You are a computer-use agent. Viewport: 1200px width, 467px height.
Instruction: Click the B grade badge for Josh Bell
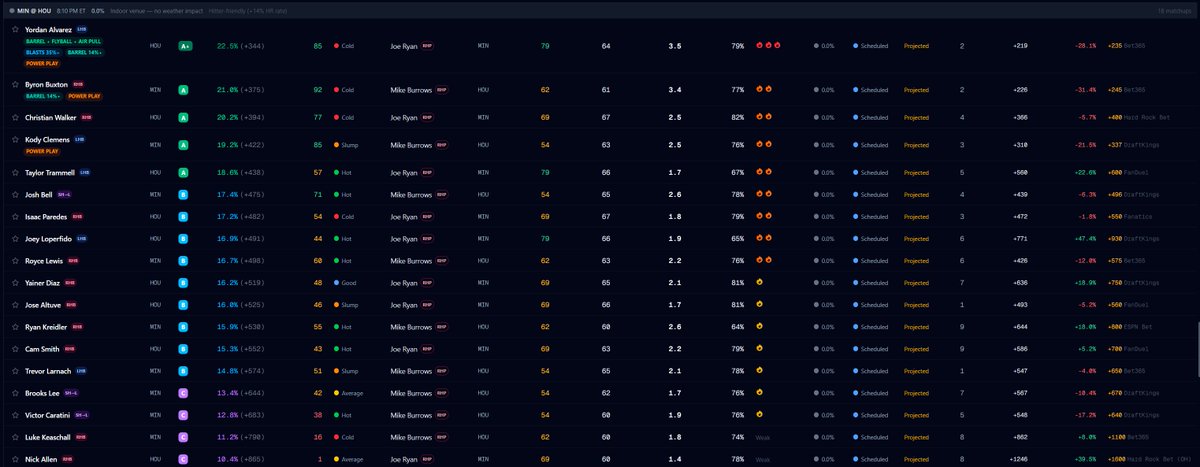tap(184, 194)
